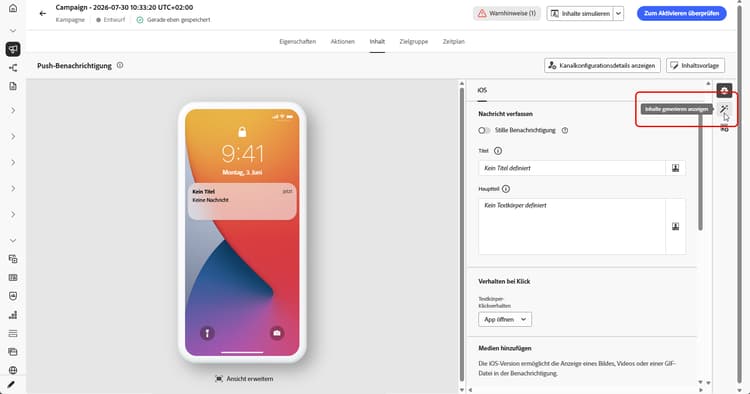The image size is (750, 394).
Task: Click the scroll-down arrow below the left panel scrollbar
Action: click(x=462, y=390)
